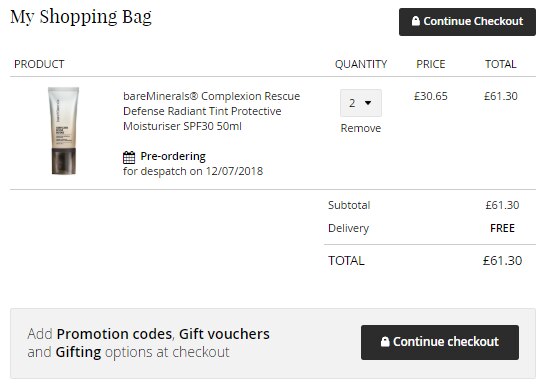Click the PRICE column header
The image size is (543, 389).
coord(430,64)
